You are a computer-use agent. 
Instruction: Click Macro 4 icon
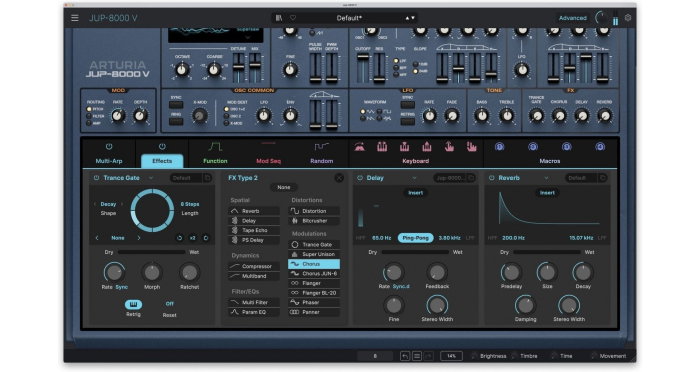tap(600, 146)
